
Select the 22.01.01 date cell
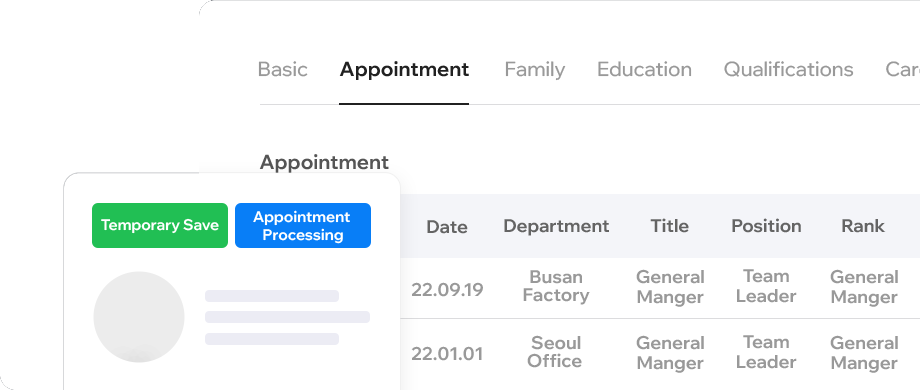pyautogui.click(x=447, y=354)
